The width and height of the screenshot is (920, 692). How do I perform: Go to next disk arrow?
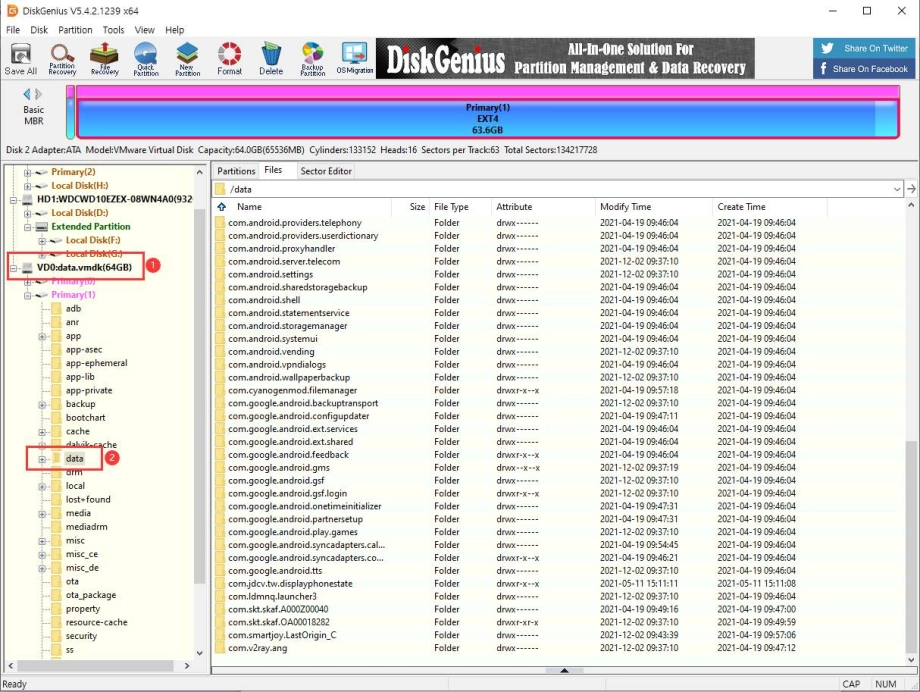(39, 94)
